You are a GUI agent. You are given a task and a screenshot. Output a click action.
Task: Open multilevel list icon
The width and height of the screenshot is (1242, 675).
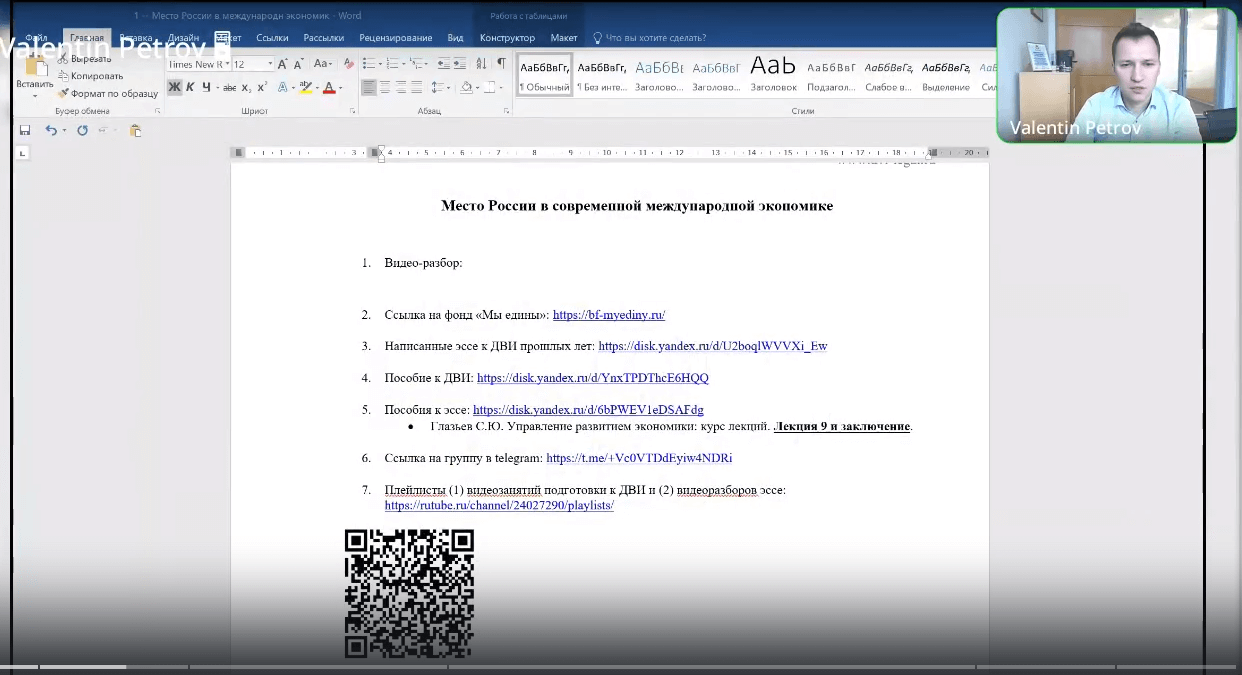point(416,64)
